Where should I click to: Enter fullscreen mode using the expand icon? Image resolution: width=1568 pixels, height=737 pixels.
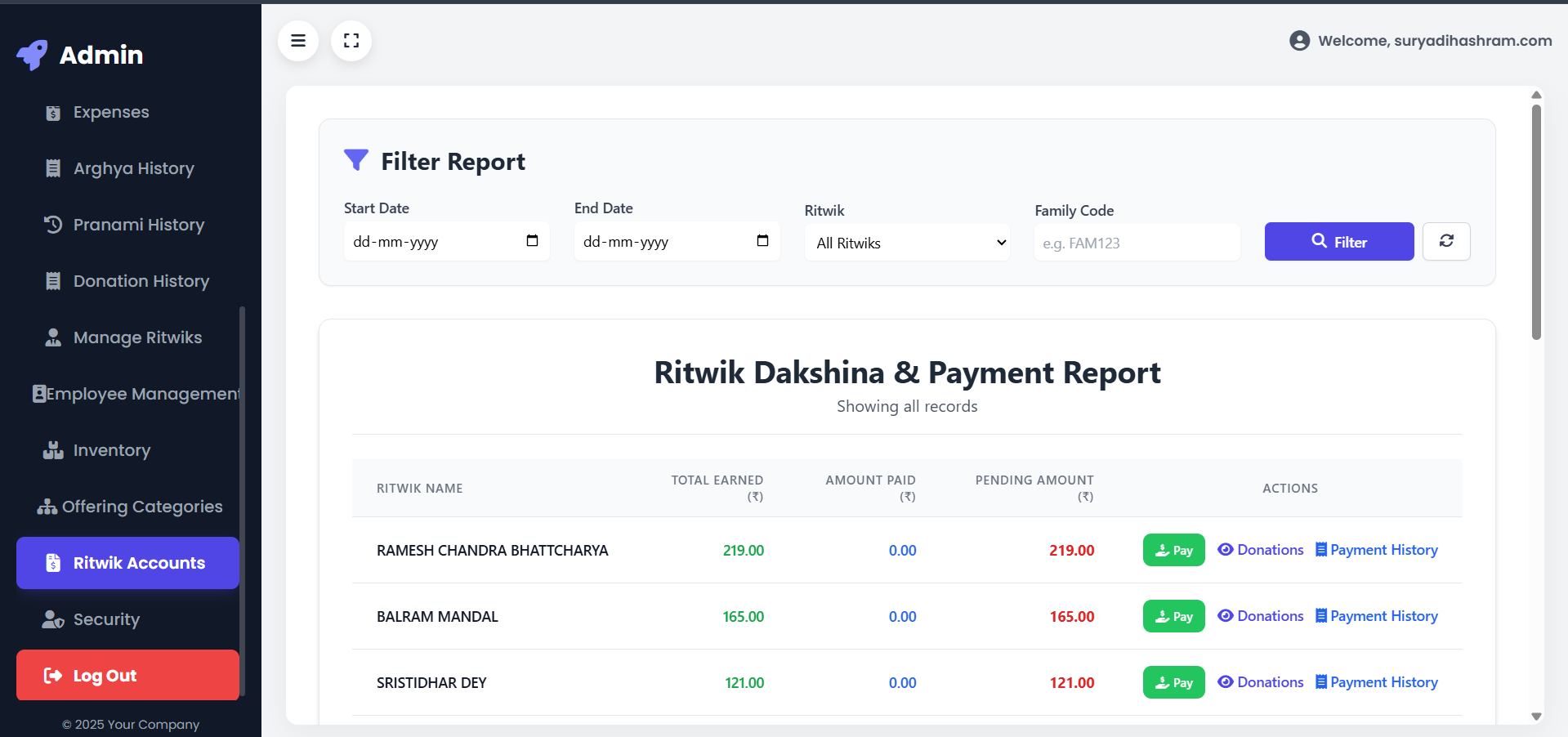click(351, 41)
